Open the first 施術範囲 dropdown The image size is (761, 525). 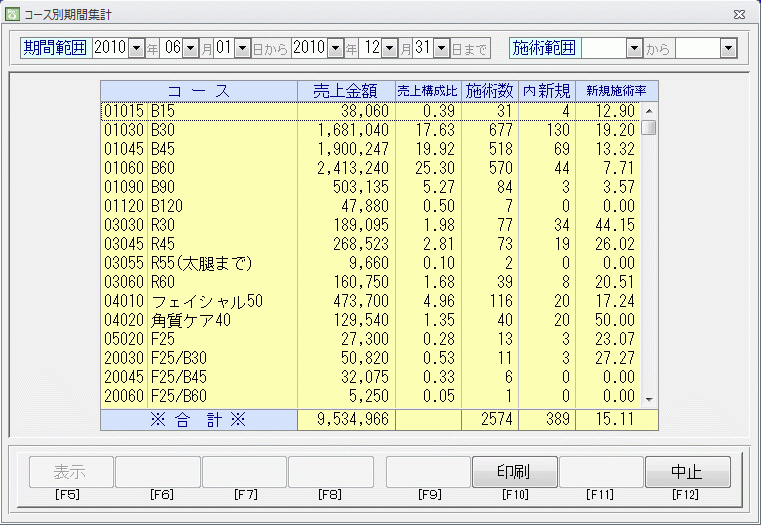634,49
